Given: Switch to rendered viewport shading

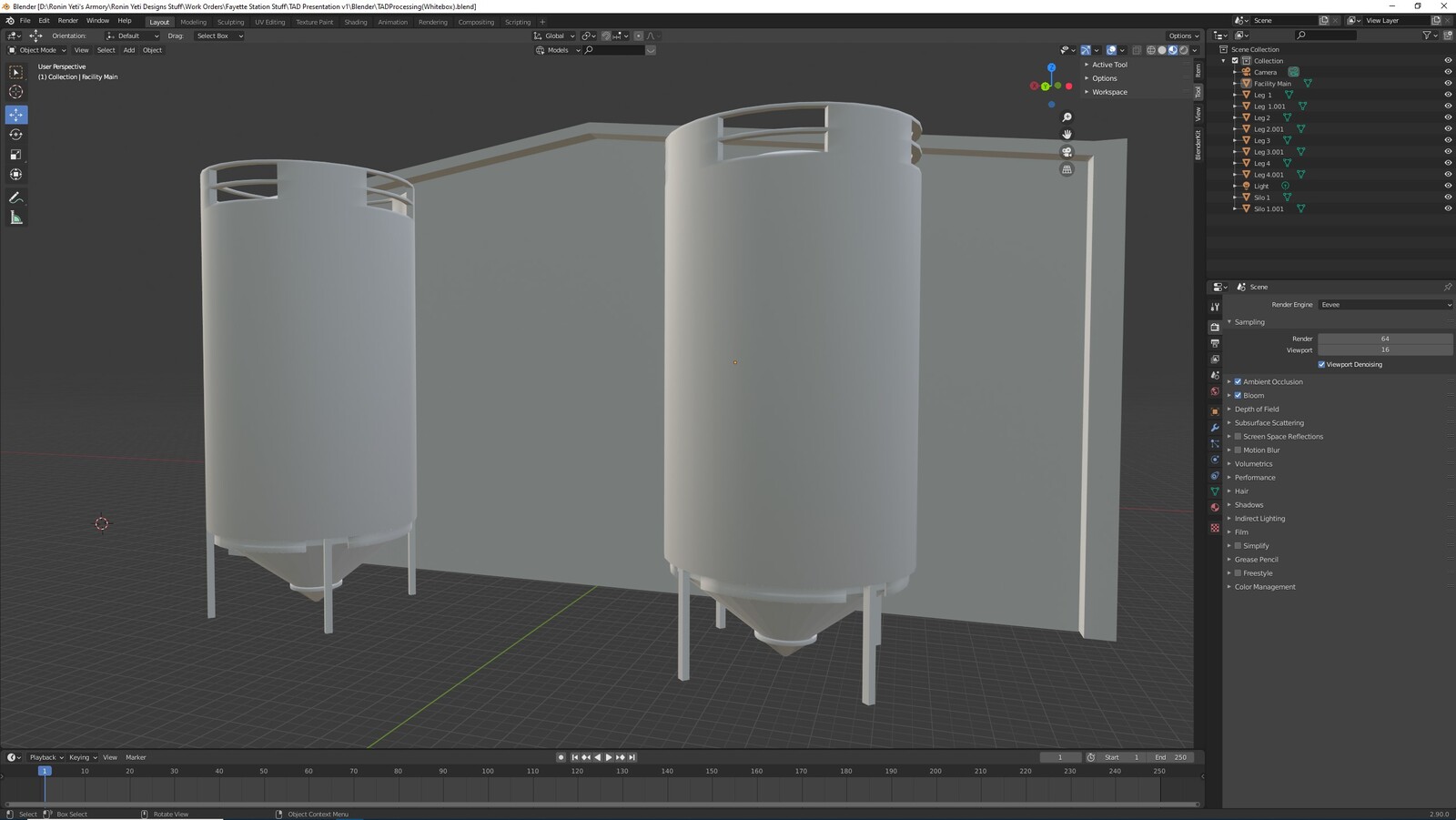Looking at the screenshot, I should (x=1184, y=50).
